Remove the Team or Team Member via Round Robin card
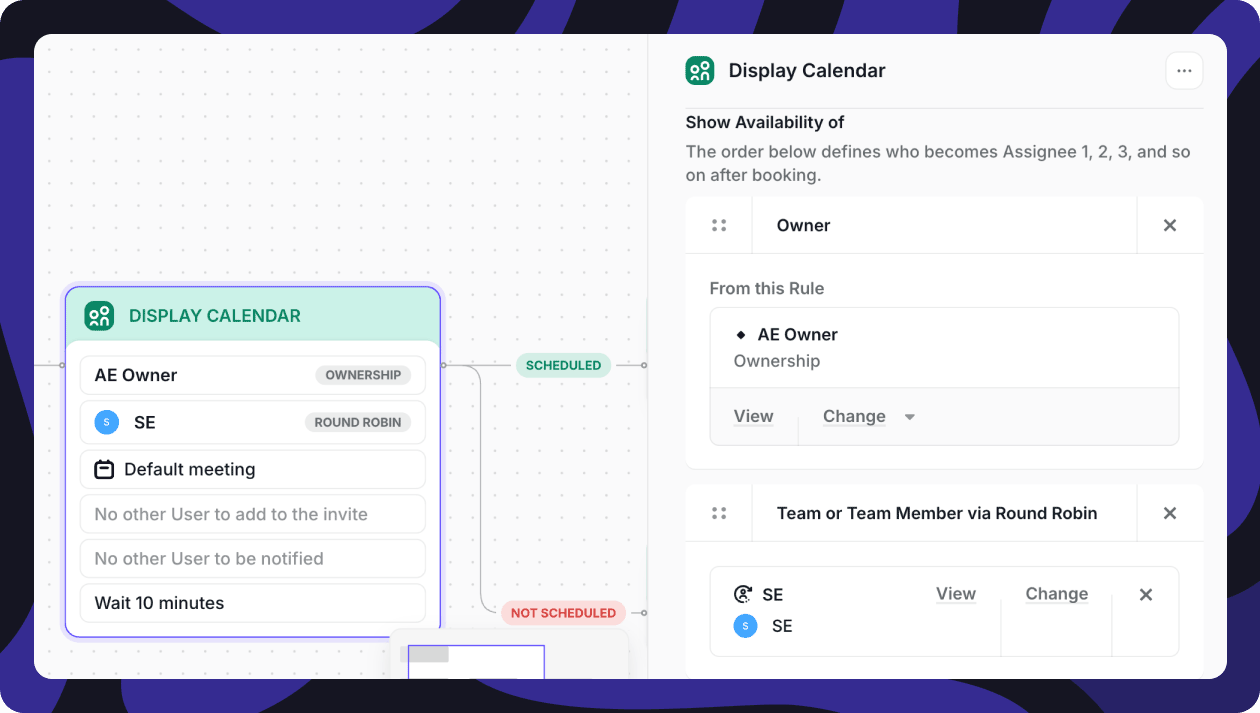The width and height of the screenshot is (1260, 713). click(1170, 513)
